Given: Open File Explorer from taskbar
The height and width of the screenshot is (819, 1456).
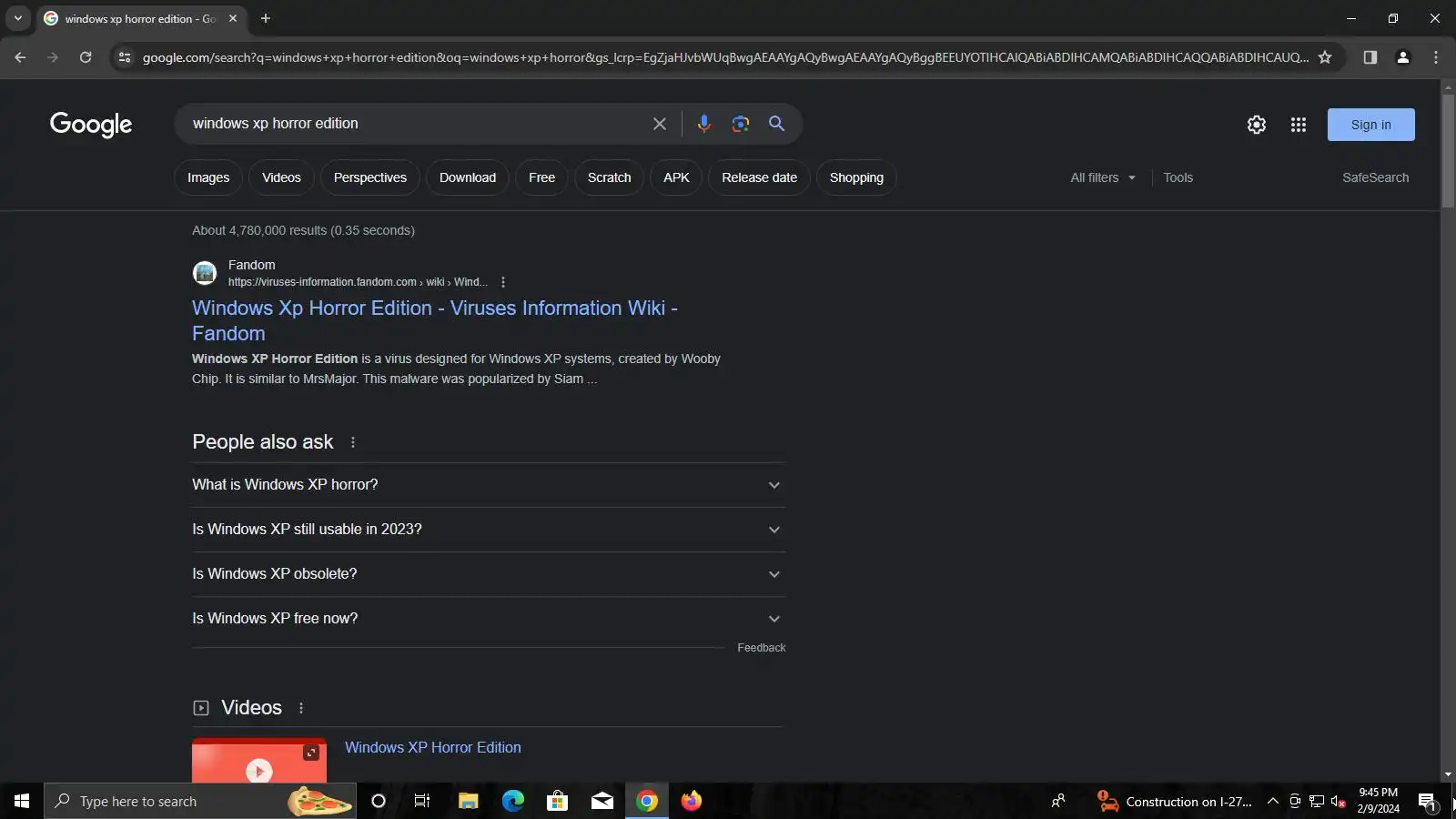Looking at the screenshot, I should point(468,801).
